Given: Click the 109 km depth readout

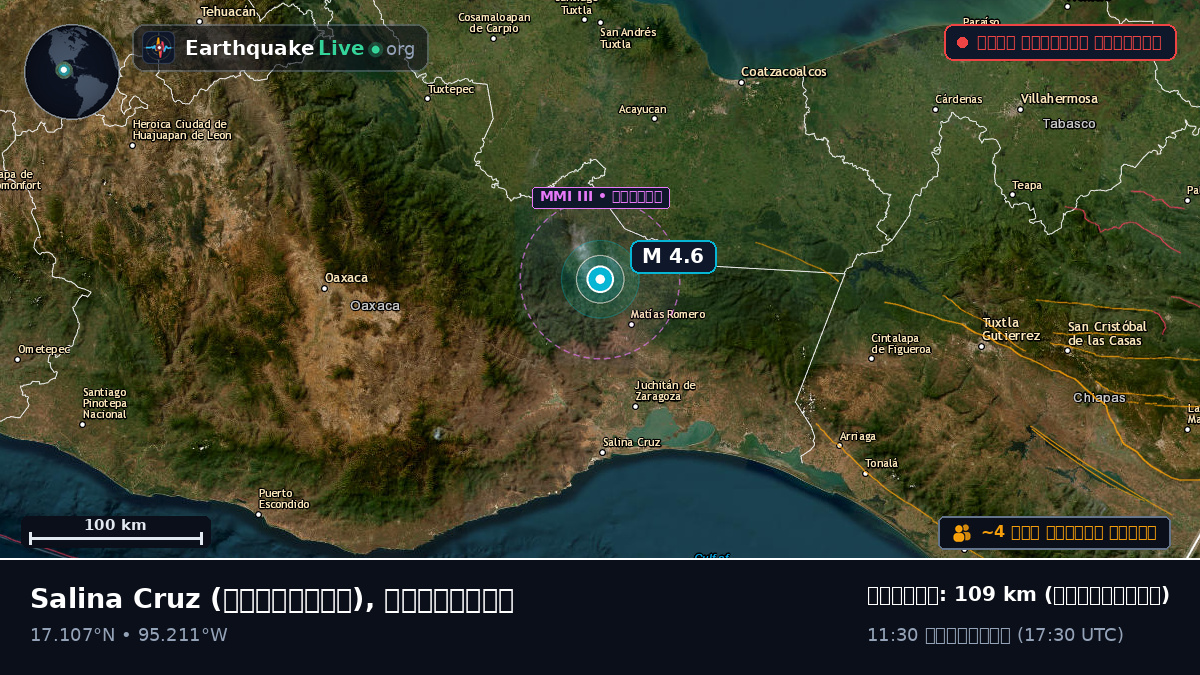Looking at the screenshot, I should point(1018,595).
